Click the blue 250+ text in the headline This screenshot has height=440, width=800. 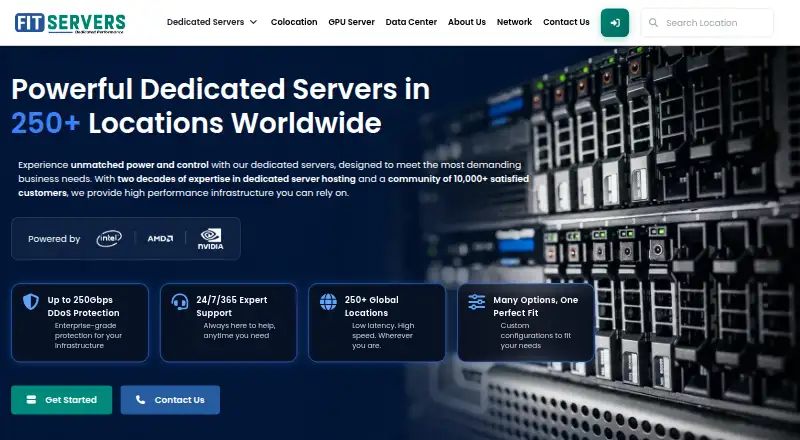[x=45, y=123]
